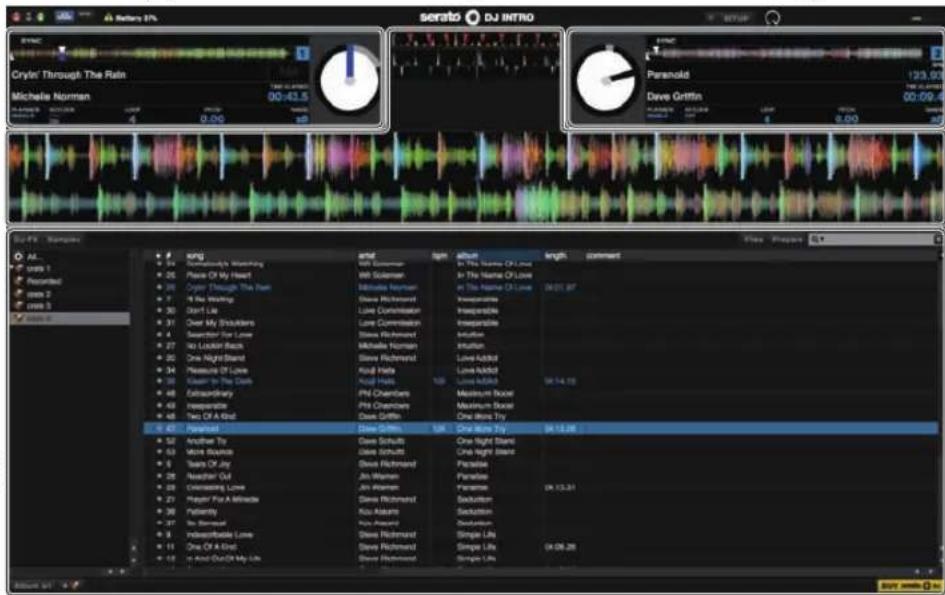This screenshot has height=595, width=945.
Task: Sort by the comment column header
Action: click(x=603, y=256)
